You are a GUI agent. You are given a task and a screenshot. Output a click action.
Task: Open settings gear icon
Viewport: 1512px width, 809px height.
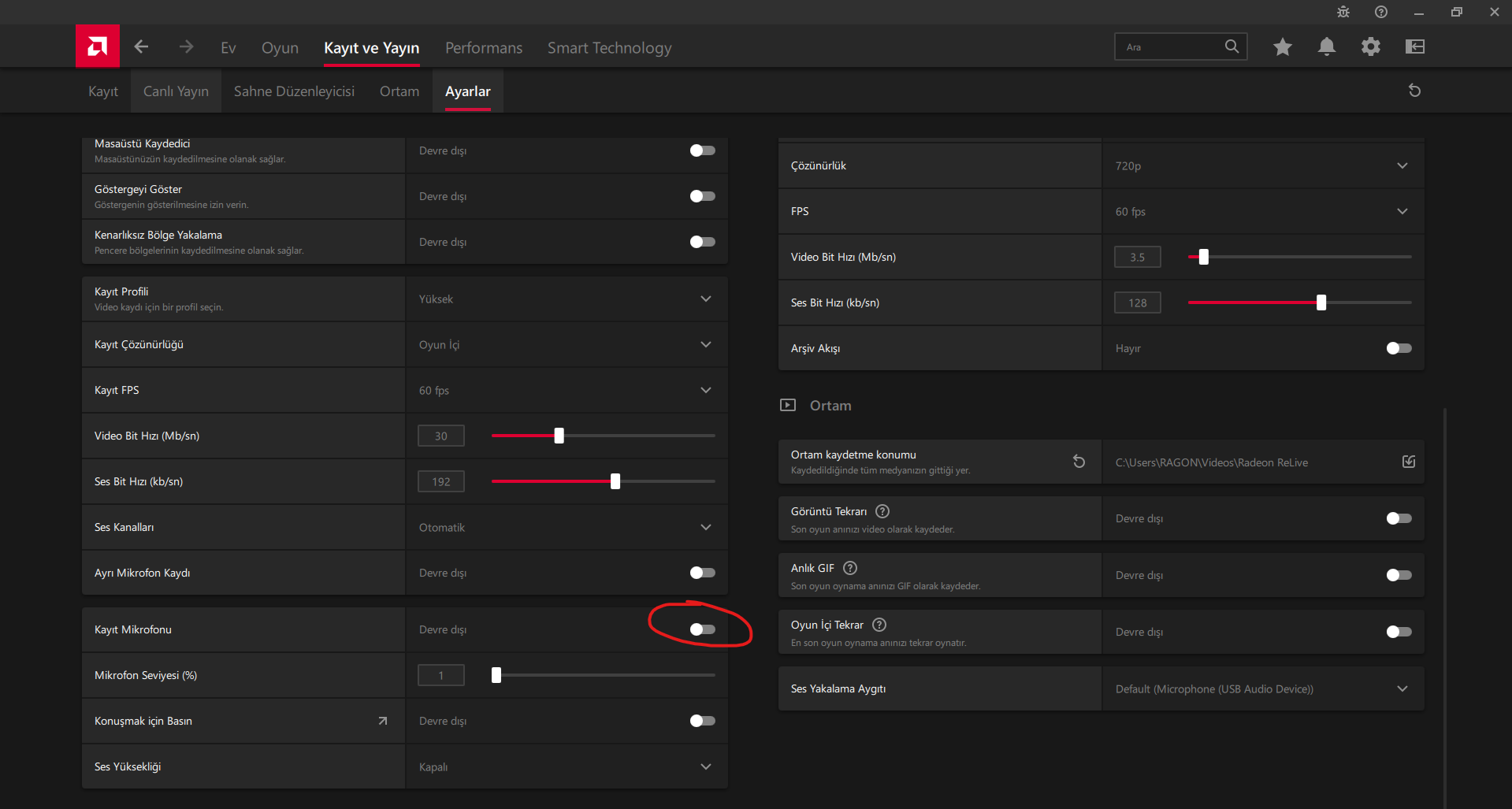pos(1371,47)
